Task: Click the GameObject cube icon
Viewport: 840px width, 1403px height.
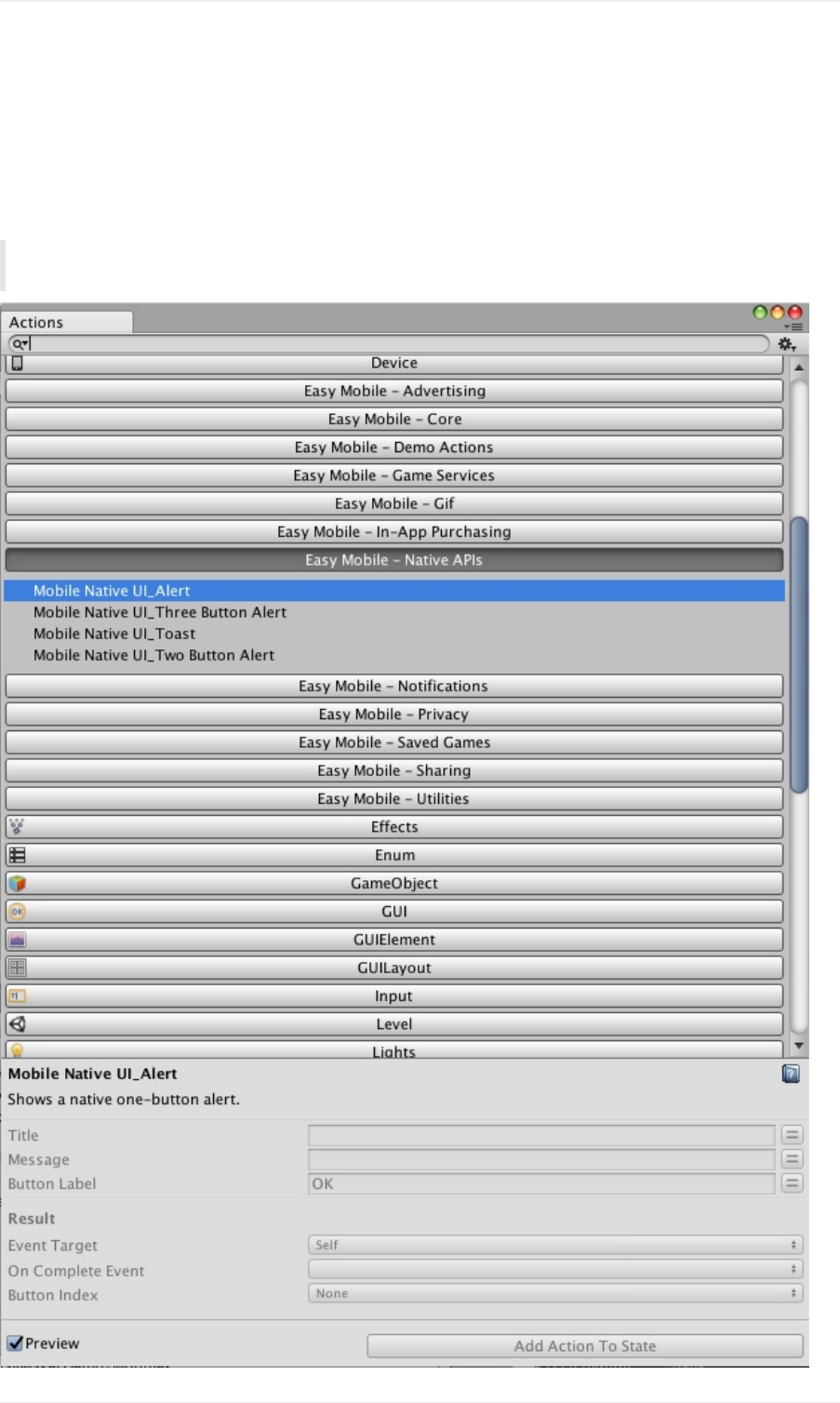Action: point(17,883)
